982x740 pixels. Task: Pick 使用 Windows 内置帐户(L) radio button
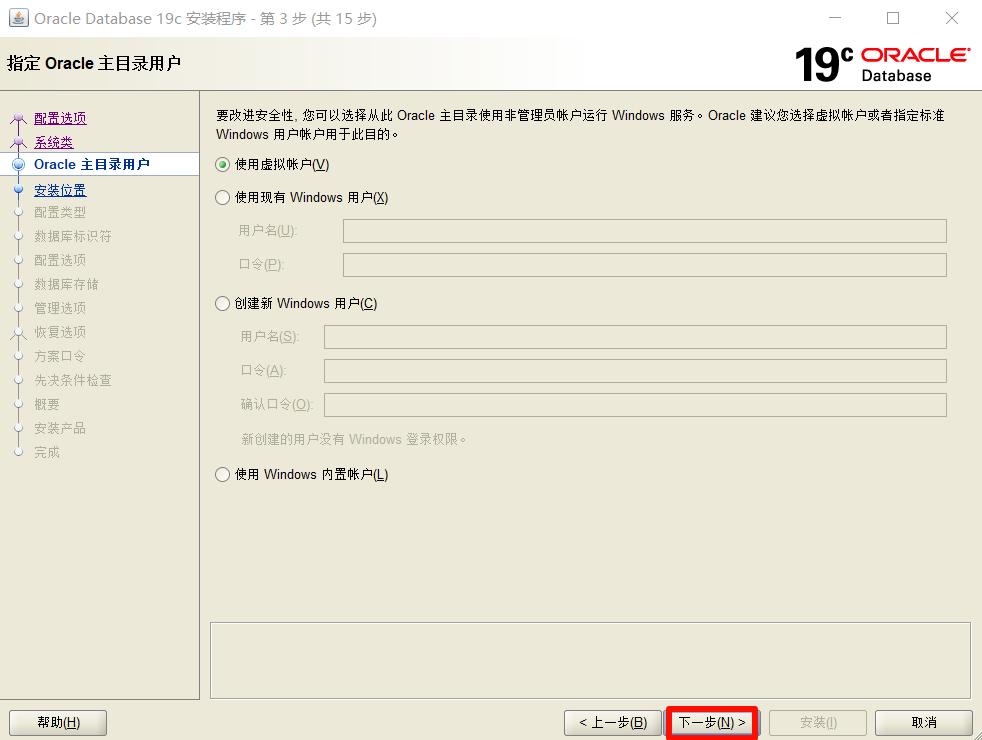pyautogui.click(x=222, y=475)
